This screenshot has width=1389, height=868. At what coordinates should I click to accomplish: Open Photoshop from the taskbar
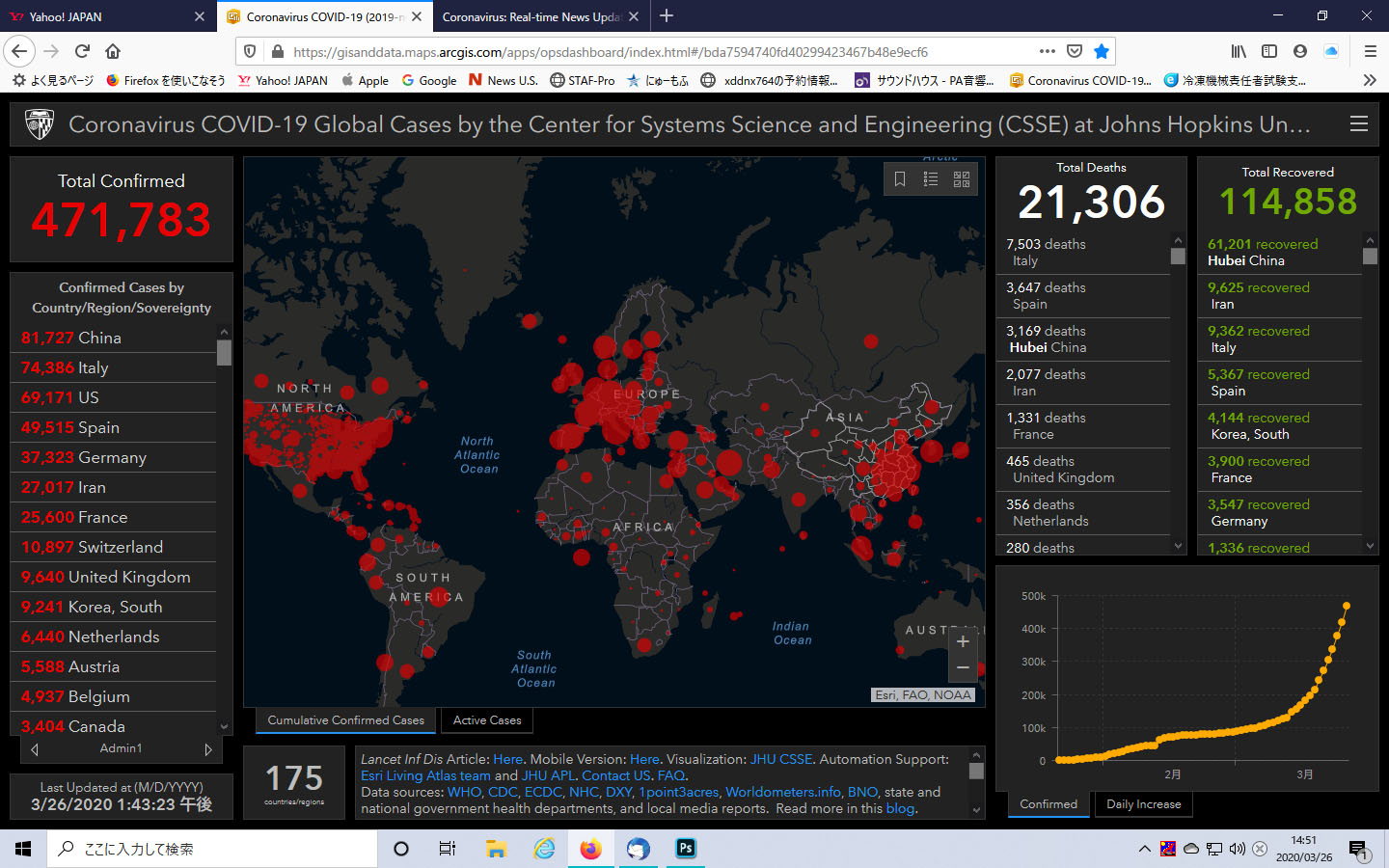[x=686, y=849]
